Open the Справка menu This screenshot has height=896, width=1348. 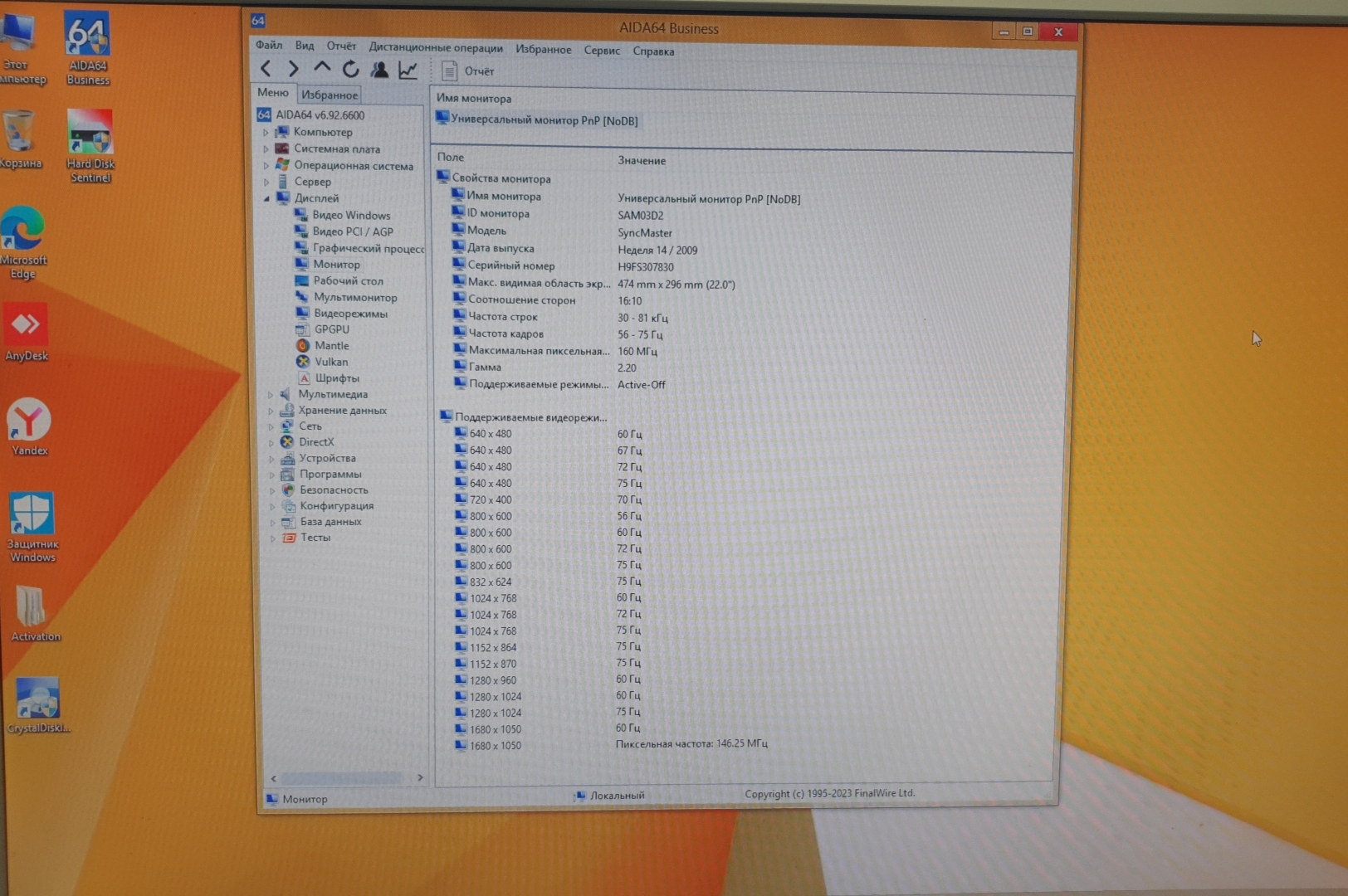pyautogui.click(x=653, y=51)
